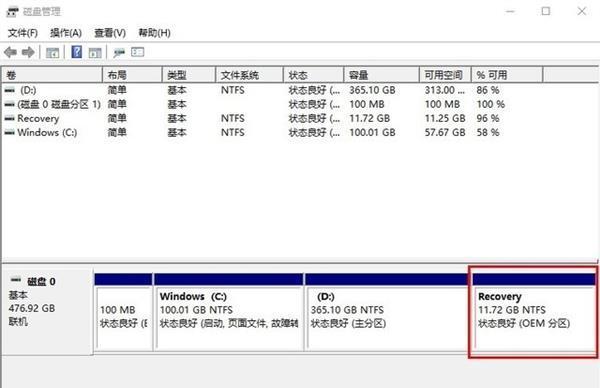The height and width of the screenshot is (388, 600).
Task: Click the 磁盘 0 disk icon
Action: point(16,280)
